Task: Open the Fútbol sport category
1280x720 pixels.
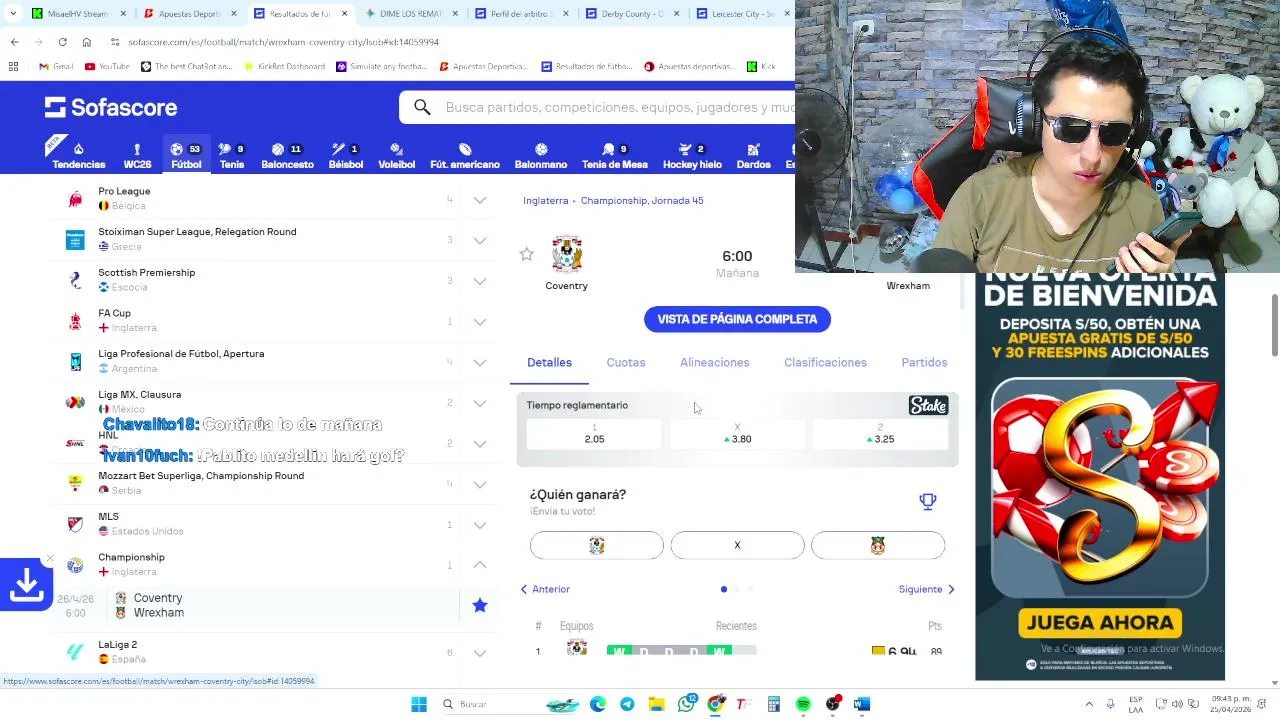Action: [x=186, y=155]
